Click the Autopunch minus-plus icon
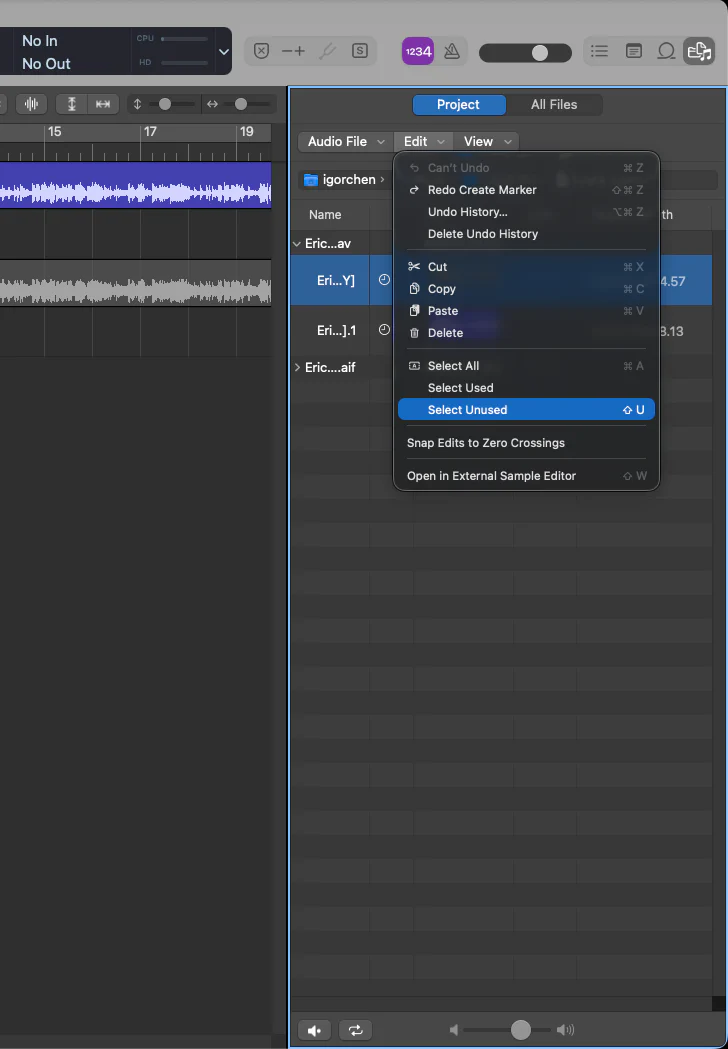The image size is (728, 1049). pyautogui.click(x=293, y=52)
